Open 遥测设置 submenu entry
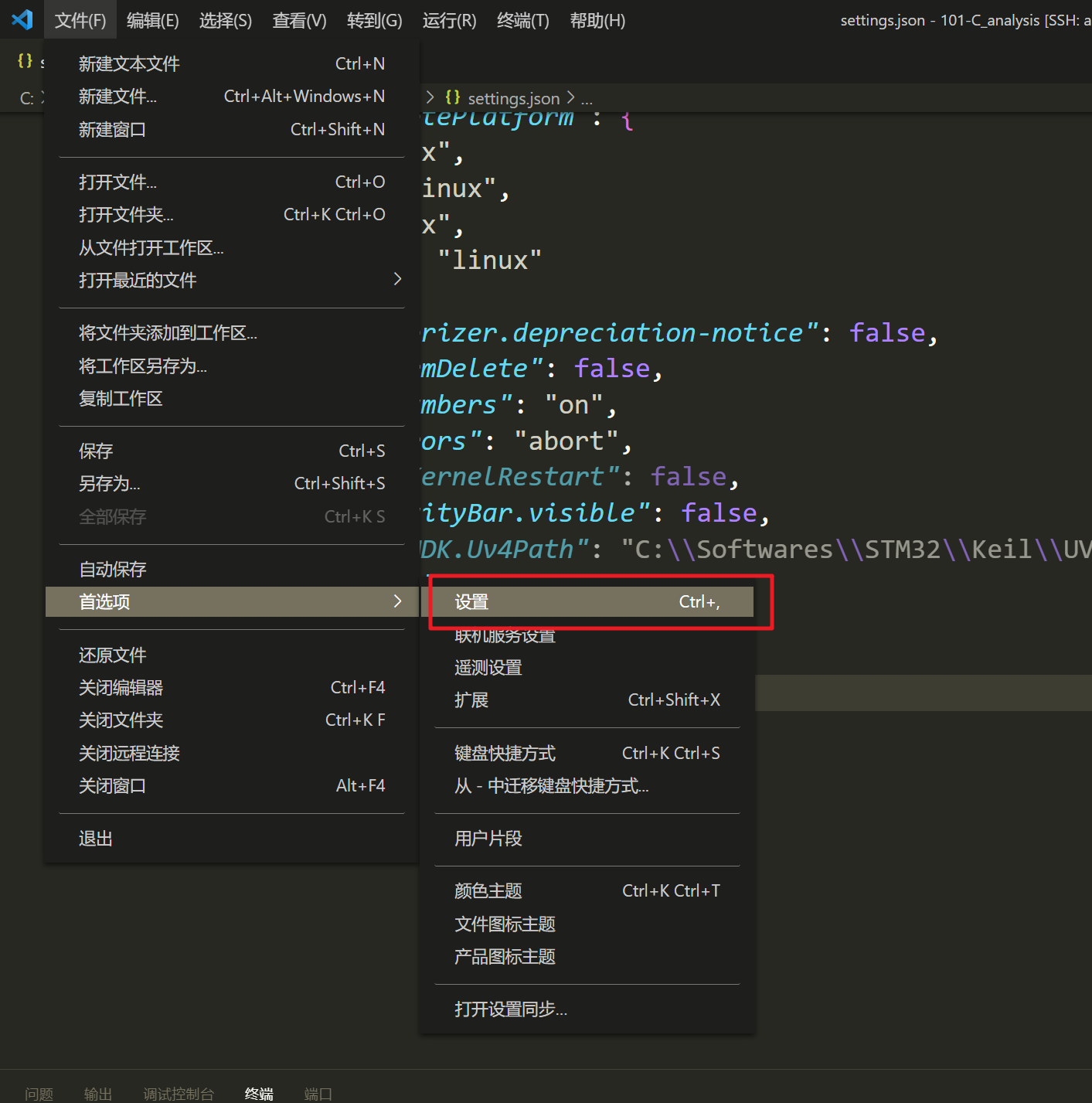This screenshot has height=1103, width=1092. click(x=587, y=667)
